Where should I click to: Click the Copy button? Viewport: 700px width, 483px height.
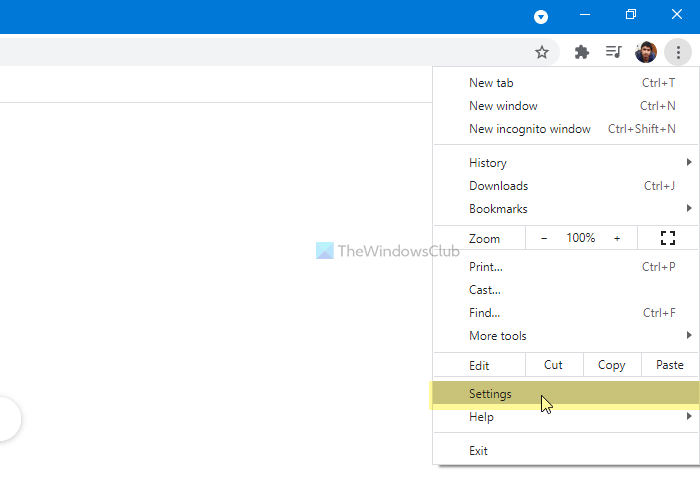point(611,365)
